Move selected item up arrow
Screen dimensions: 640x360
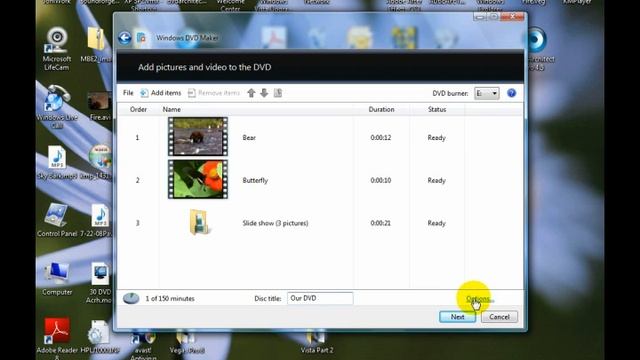[251, 93]
